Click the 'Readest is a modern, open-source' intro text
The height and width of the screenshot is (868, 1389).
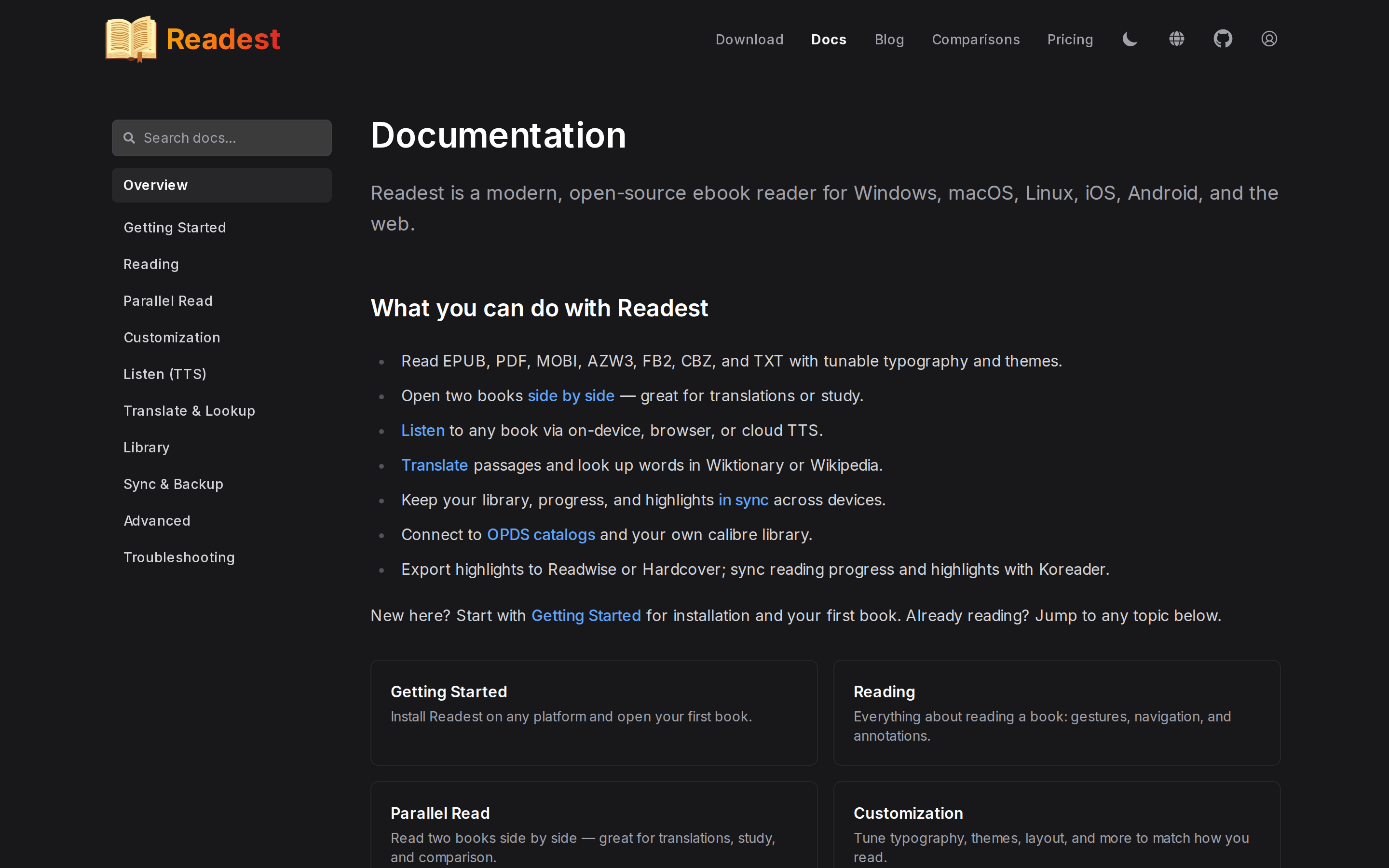point(824,208)
